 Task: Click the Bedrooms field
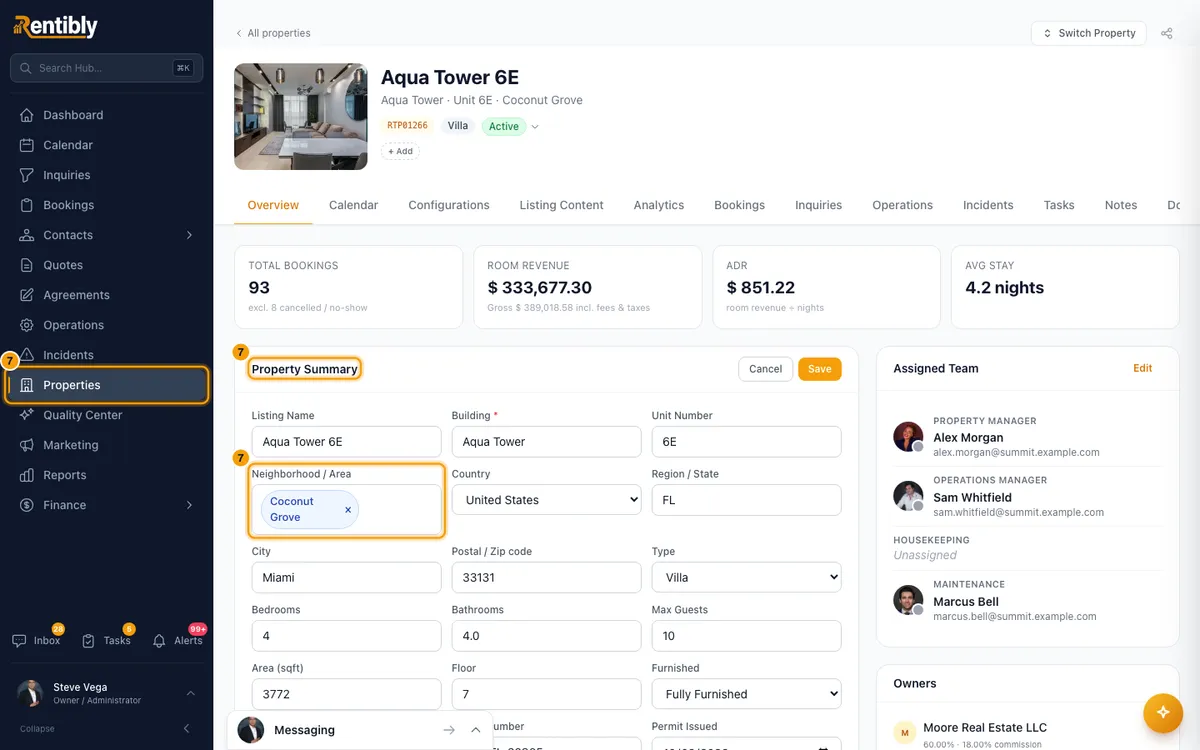tap(346, 636)
